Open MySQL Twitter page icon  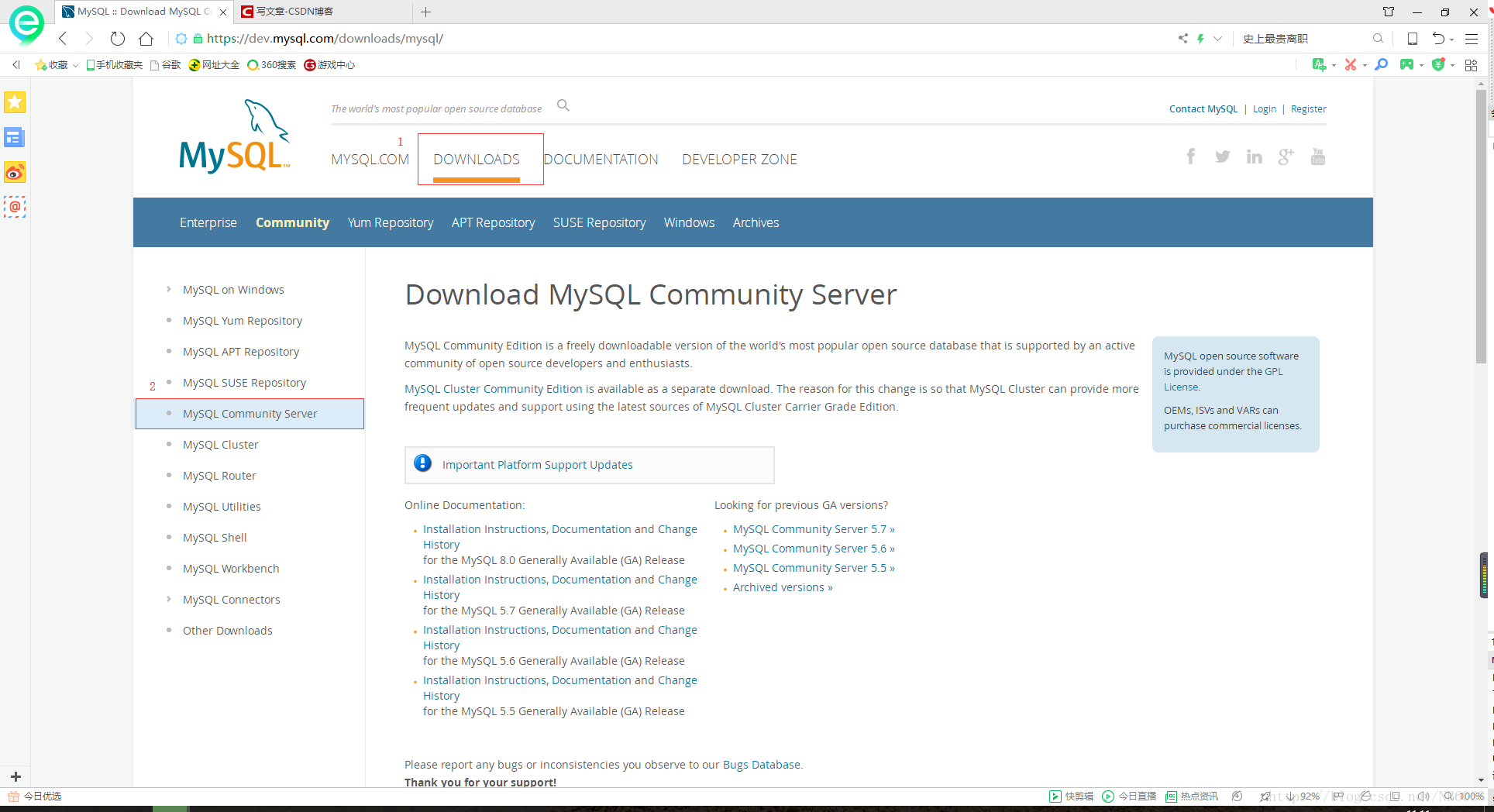(1223, 157)
